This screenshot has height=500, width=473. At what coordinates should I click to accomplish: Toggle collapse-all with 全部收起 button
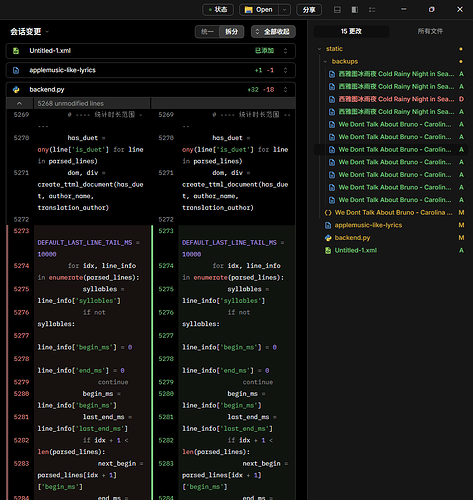[x=273, y=32]
